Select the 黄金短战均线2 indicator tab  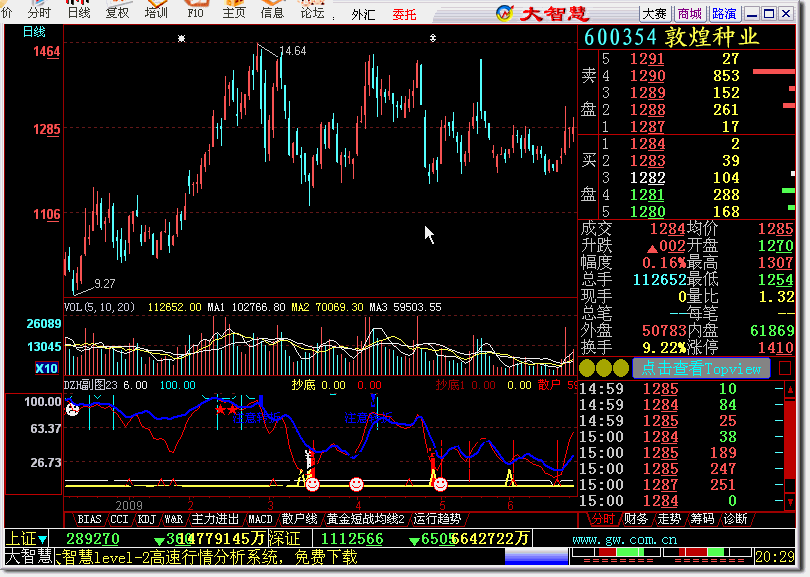click(366, 519)
